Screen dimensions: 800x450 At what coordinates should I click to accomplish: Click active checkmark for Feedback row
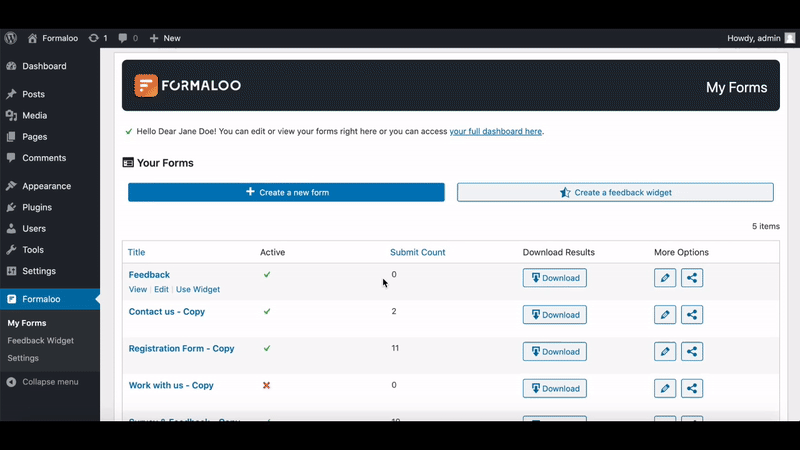(267, 274)
